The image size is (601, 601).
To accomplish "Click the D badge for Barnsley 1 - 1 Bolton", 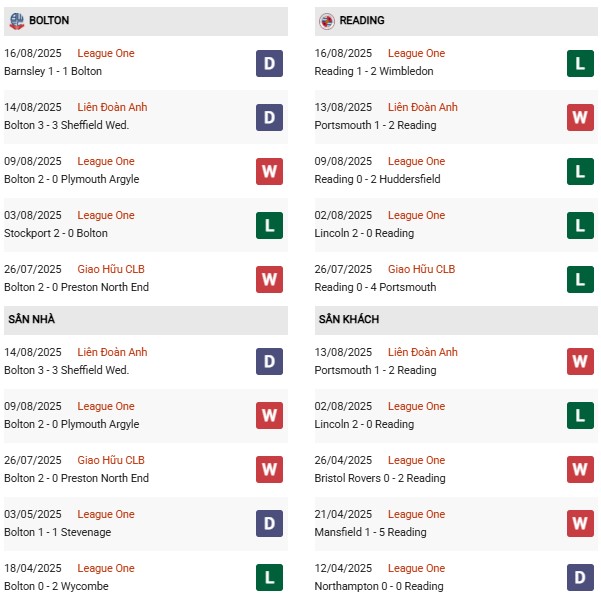I will pos(269,63).
